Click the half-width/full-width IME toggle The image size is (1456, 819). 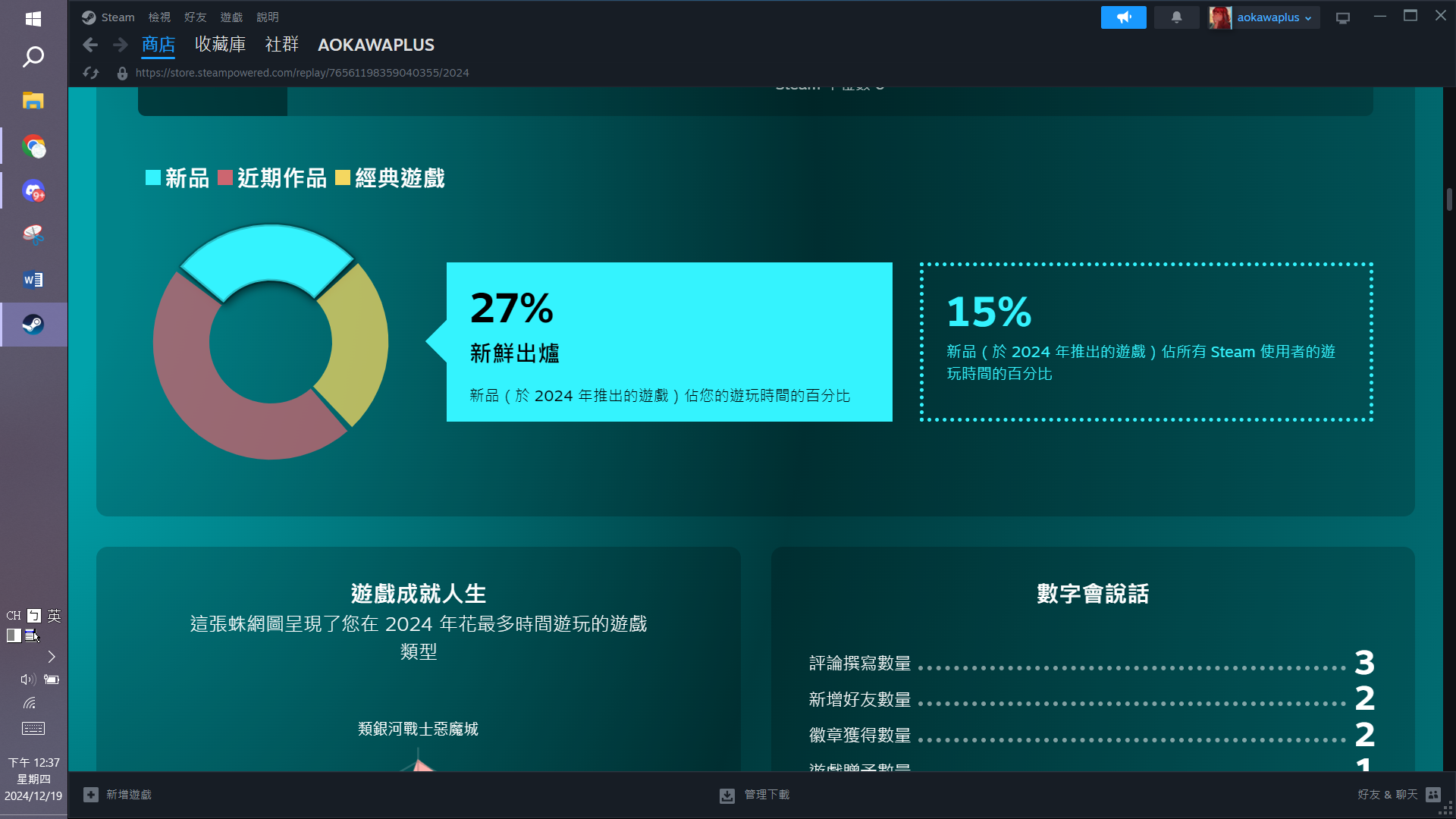[x=14, y=635]
